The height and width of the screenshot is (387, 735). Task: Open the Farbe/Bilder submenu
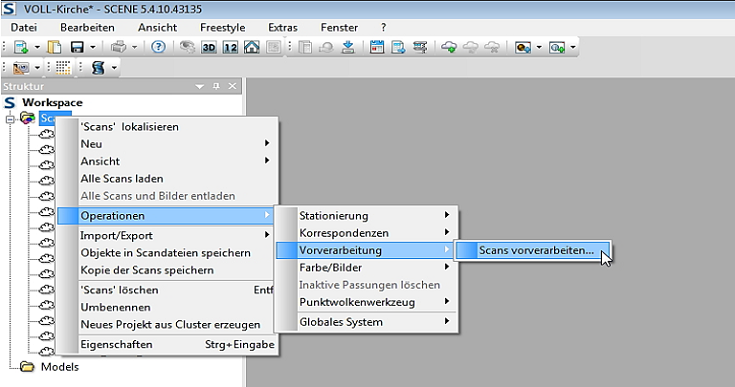click(x=366, y=268)
